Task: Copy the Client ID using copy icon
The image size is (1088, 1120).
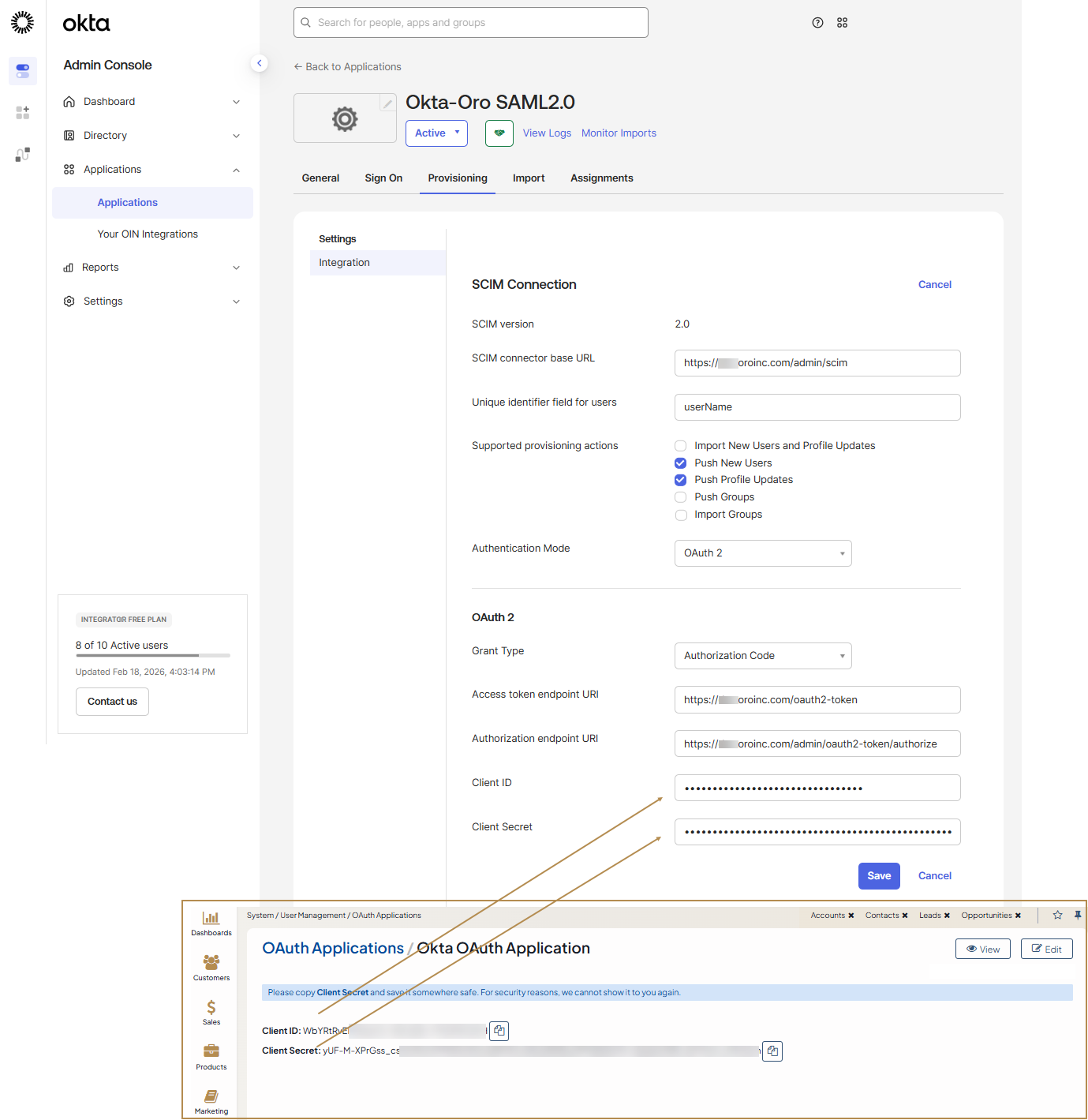Action: (x=499, y=1031)
